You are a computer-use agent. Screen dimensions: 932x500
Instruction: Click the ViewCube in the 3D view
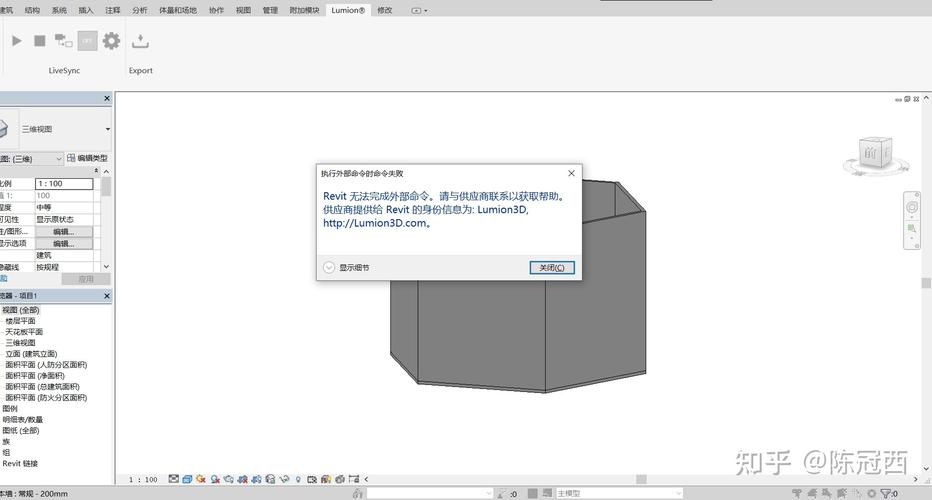tap(876, 153)
